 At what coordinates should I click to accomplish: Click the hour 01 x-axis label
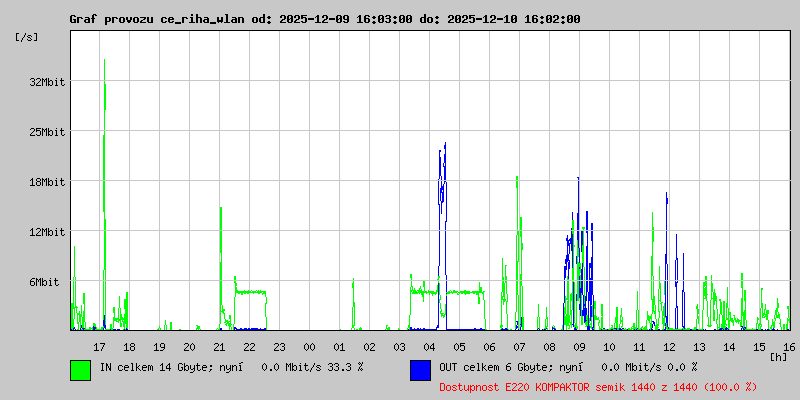[339, 347]
